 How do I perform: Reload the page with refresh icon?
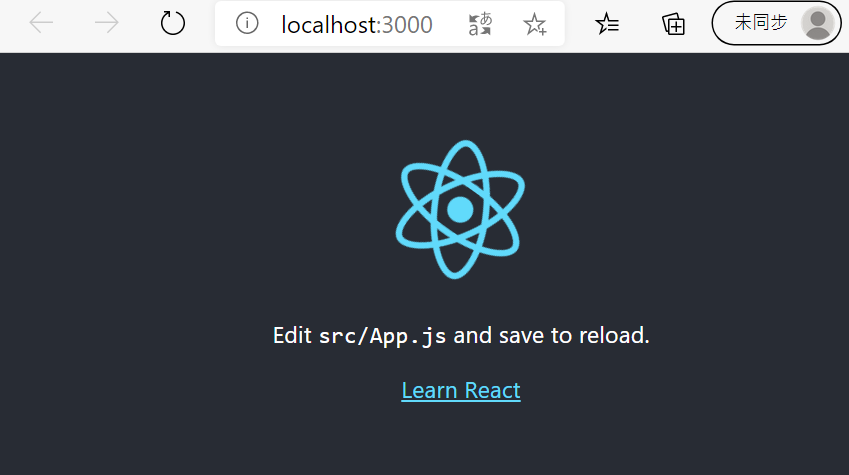[173, 23]
